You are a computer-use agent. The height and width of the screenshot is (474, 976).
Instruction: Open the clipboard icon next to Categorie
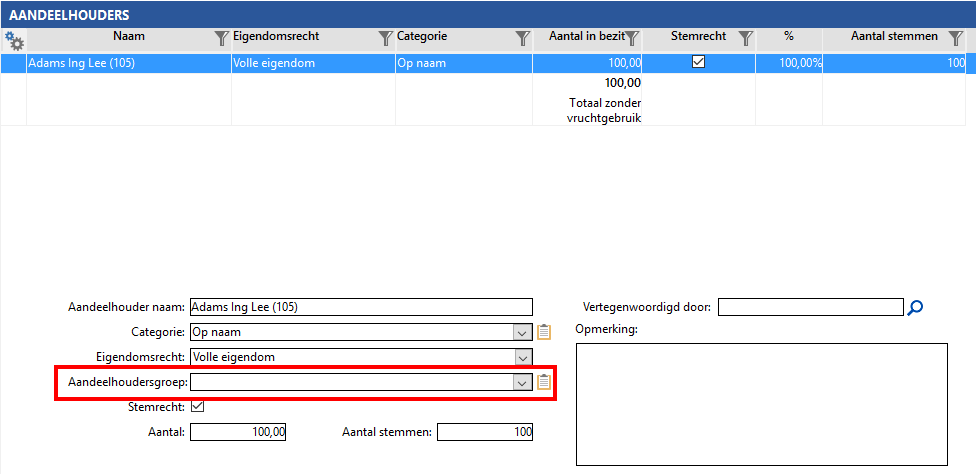click(x=544, y=332)
